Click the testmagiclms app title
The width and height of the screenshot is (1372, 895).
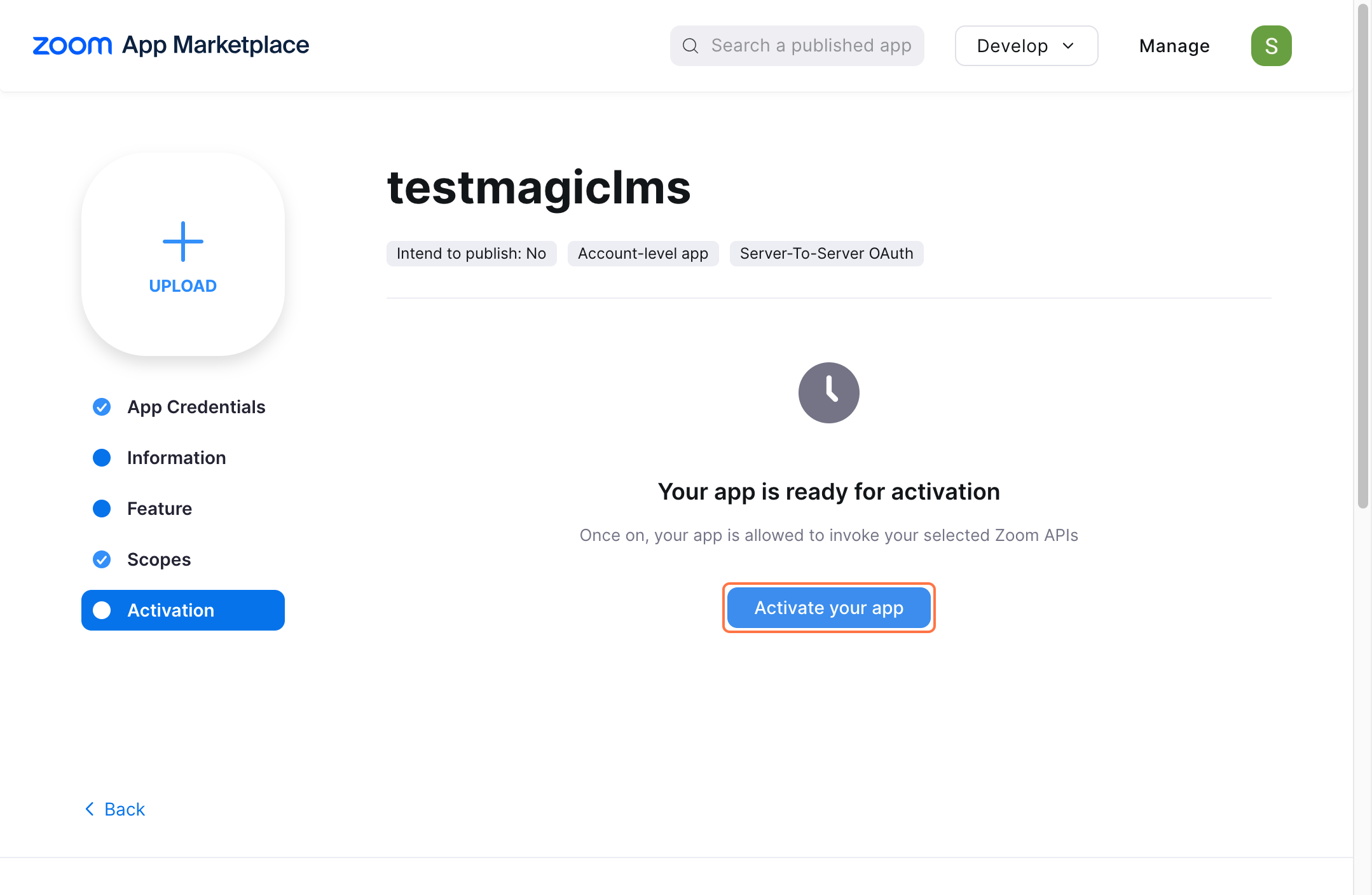tap(539, 188)
